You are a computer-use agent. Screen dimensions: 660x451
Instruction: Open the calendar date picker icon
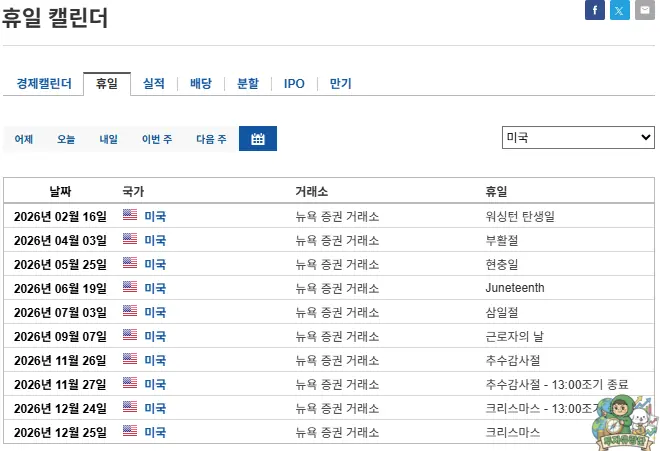[258, 139]
